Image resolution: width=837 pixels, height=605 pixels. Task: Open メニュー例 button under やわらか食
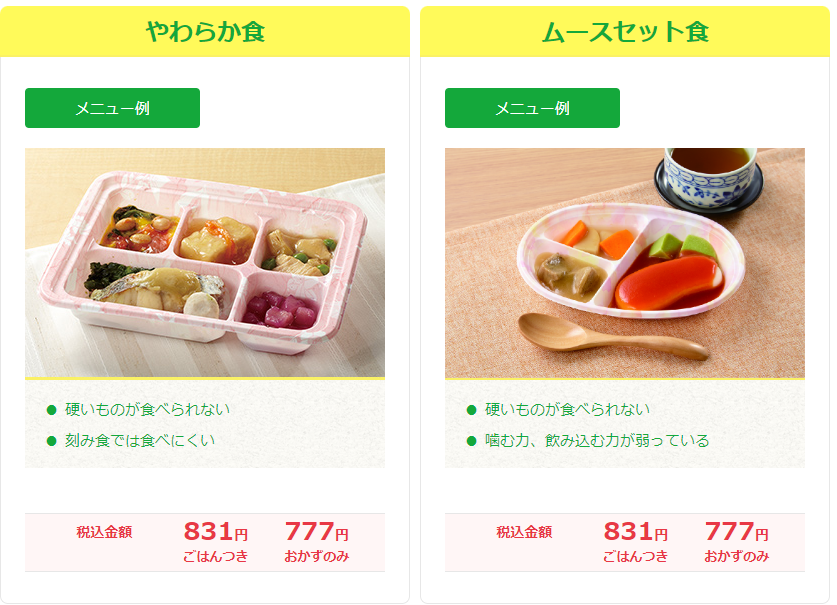[112, 108]
